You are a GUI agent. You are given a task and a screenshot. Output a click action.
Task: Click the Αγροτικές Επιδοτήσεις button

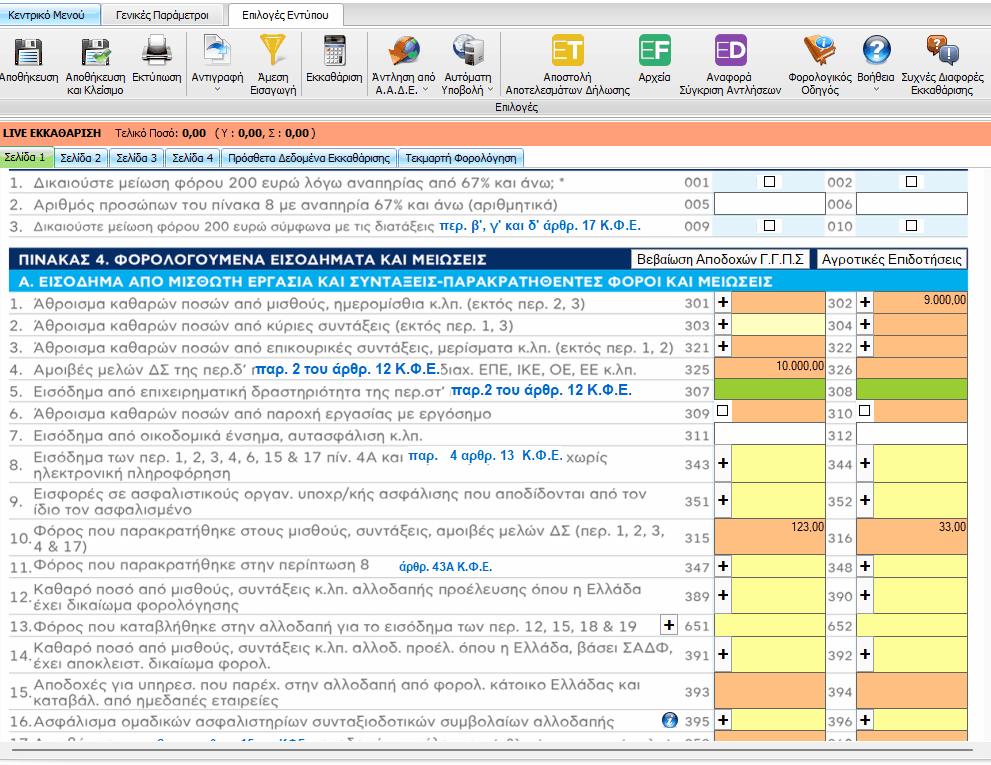click(x=892, y=259)
